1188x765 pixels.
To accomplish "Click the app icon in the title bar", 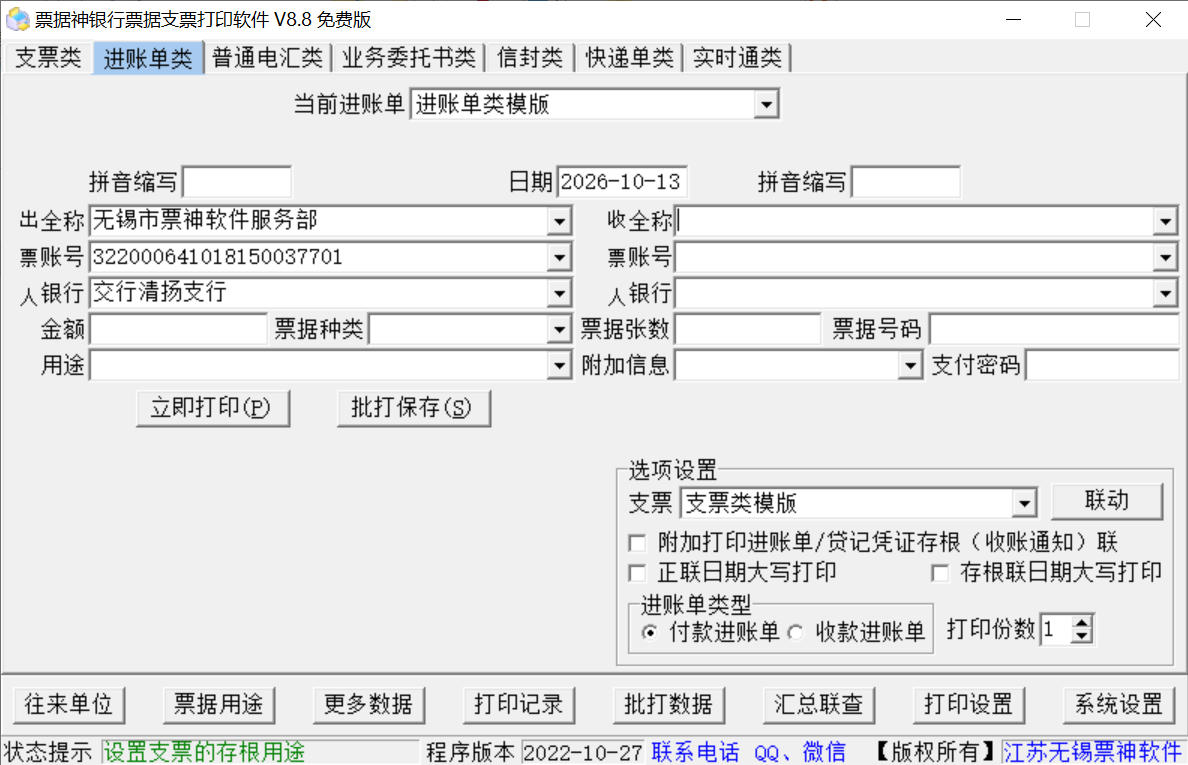I will (17, 19).
